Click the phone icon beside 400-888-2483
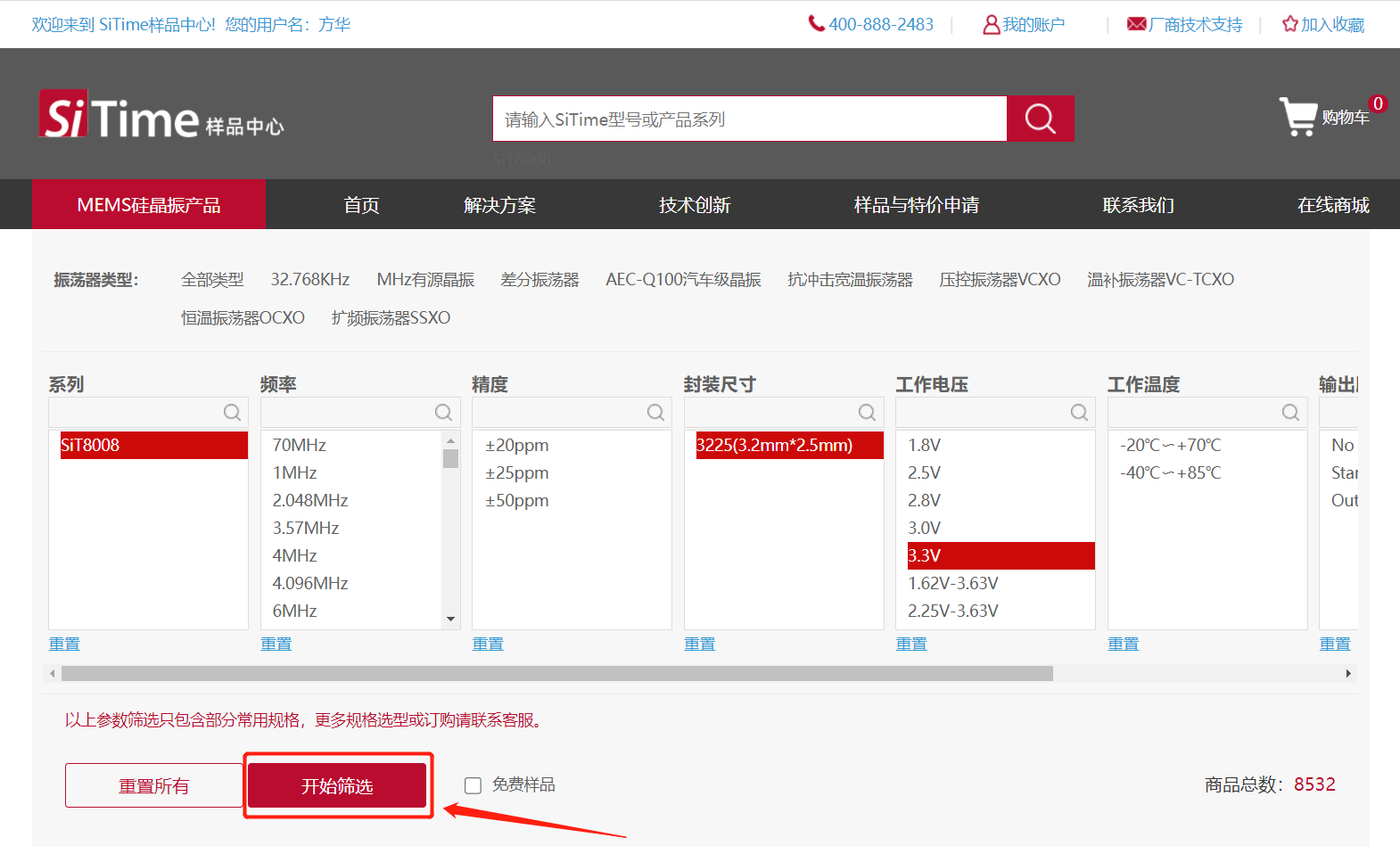The height and width of the screenshot is (862, 1400). [816, 24]
